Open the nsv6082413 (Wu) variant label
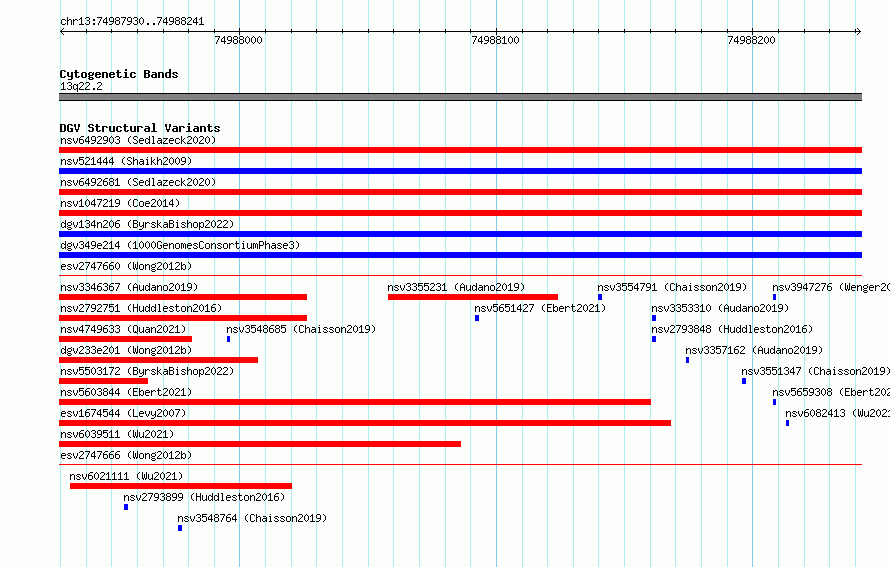 [838, 413]
